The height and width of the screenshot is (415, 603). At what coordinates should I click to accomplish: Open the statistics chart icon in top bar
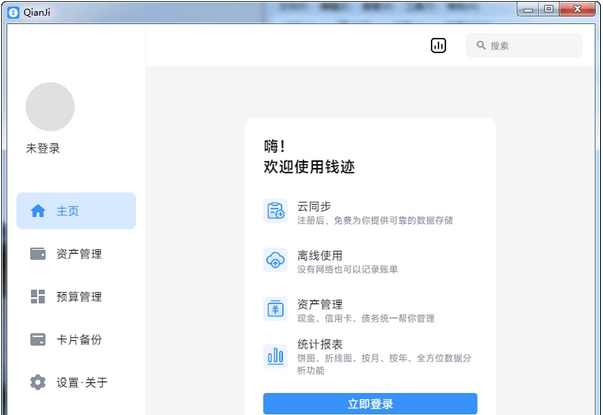coord(438,45)
